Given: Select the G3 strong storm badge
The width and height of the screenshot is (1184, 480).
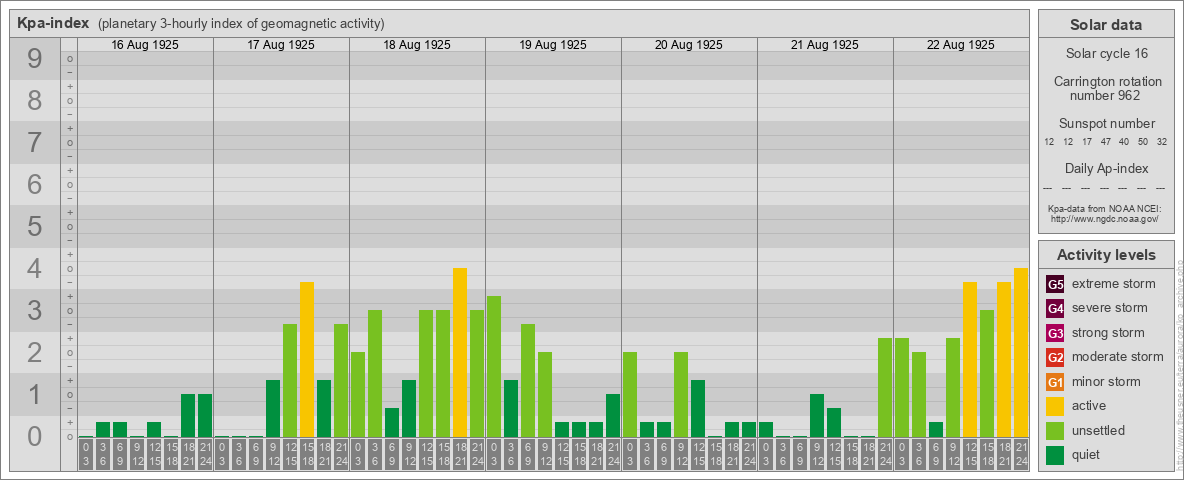Looking at the screenshot, I should pos(1055,333).
